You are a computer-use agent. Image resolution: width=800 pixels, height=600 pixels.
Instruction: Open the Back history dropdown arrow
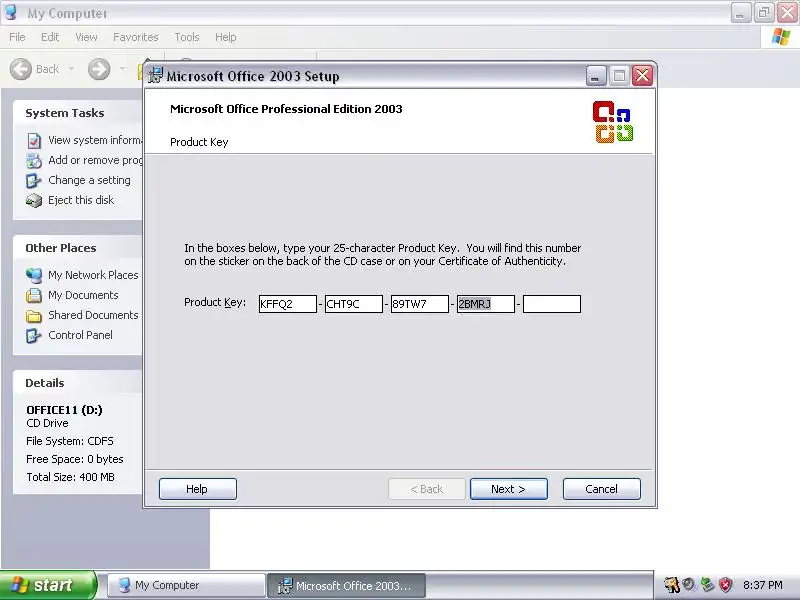tap(71, 68)
